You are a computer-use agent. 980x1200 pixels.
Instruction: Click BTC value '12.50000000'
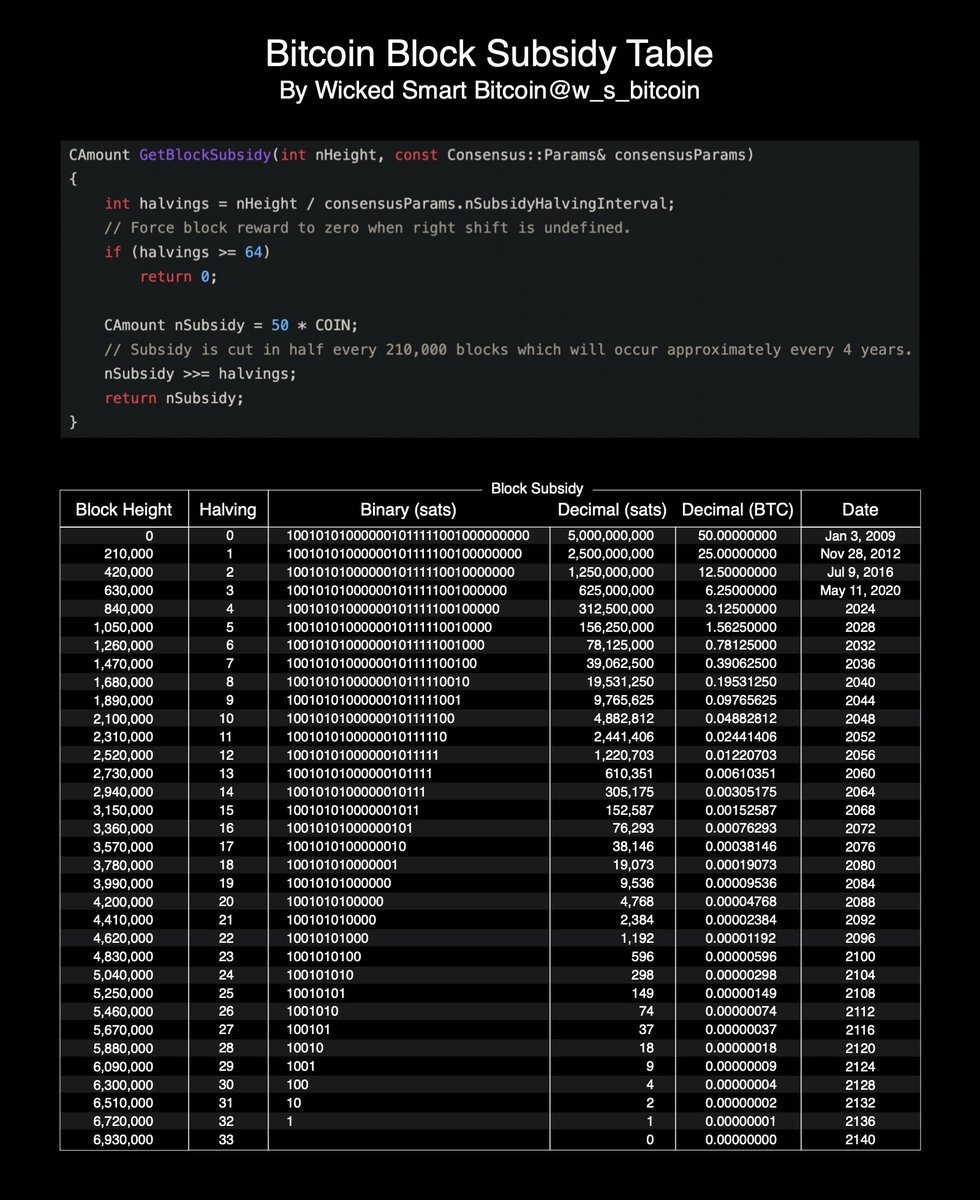(x=737, y=572)
